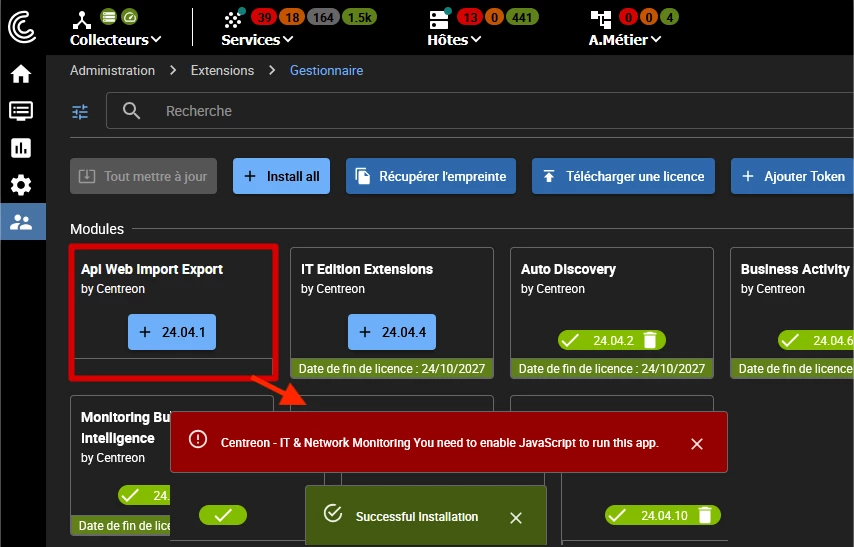The width and height of the screenshot is (854, 547).
Task: Click the Gestionnaire breadcrumb
Action: coord(326,70)
